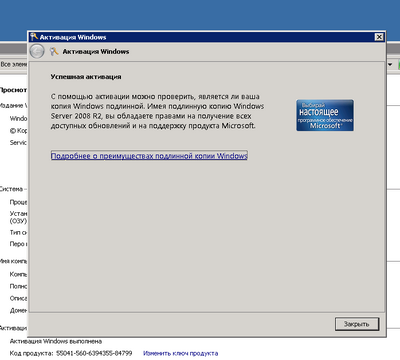
Task: Click the product code 55041-560-6394355-84799 text
Action: 94,353
